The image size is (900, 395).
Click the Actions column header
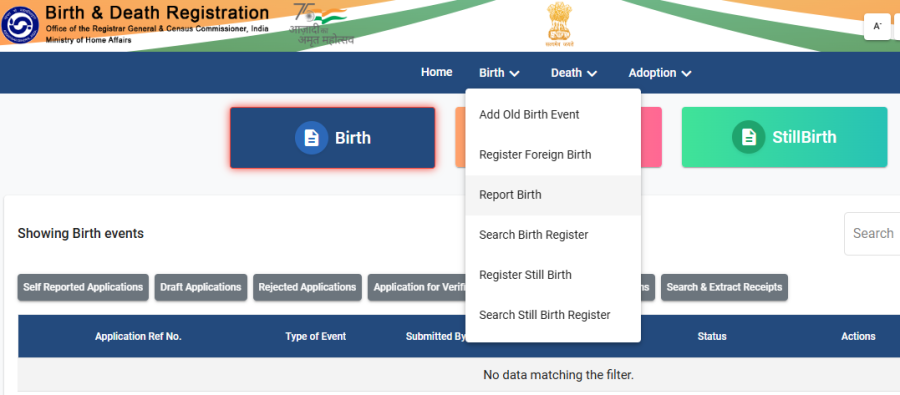pyautogui.click(x=858, y=336)
